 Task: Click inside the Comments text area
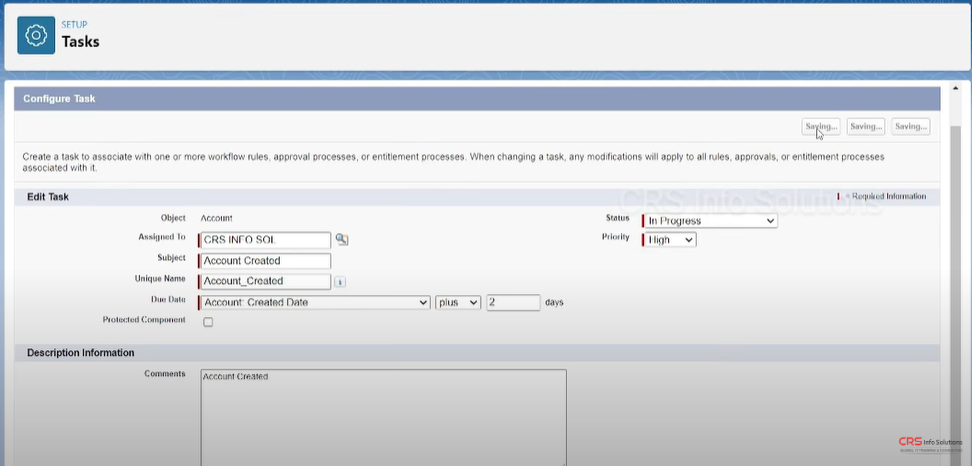coord(383,415)
